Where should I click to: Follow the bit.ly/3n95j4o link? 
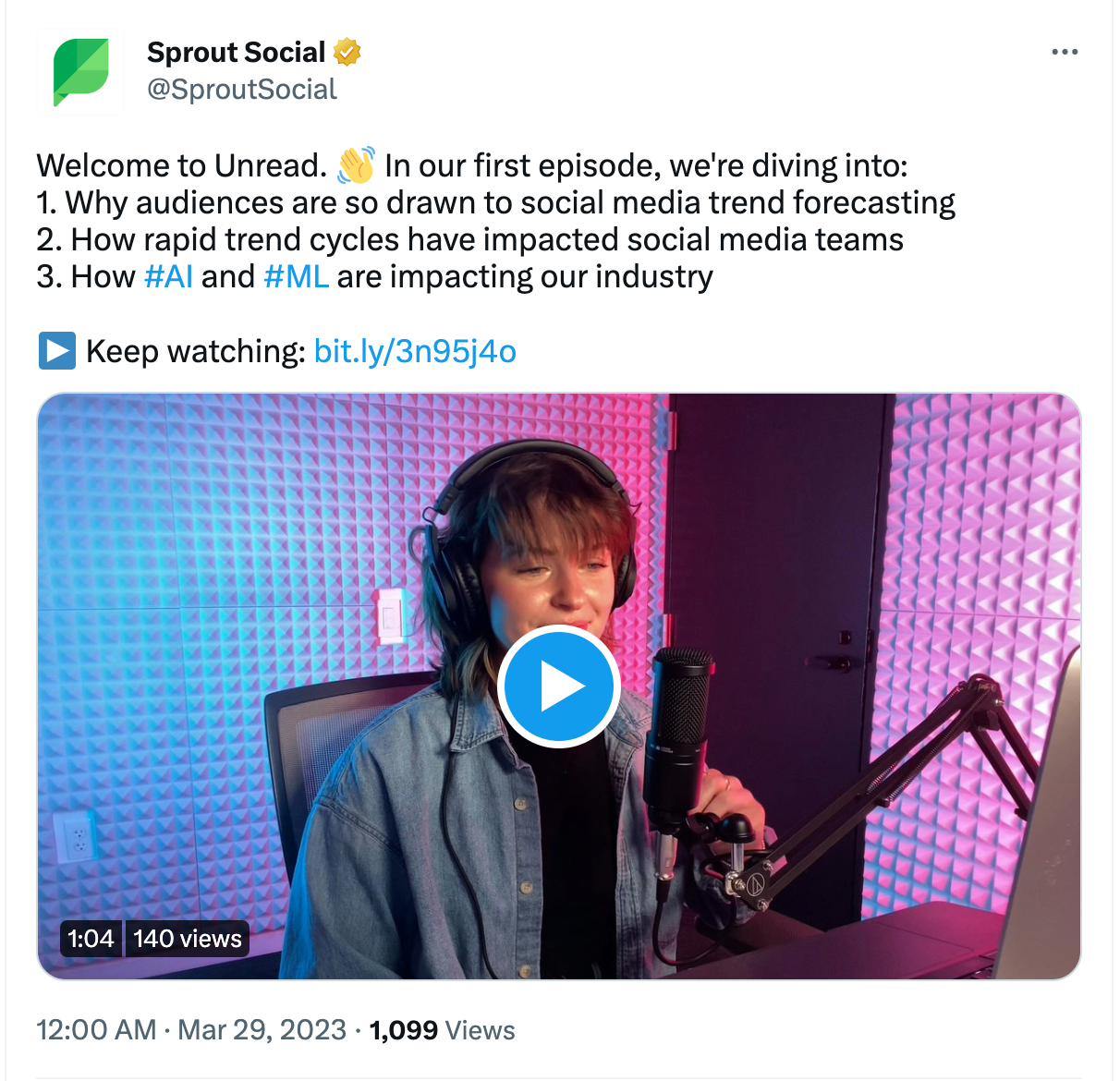(x=415, y=351)
